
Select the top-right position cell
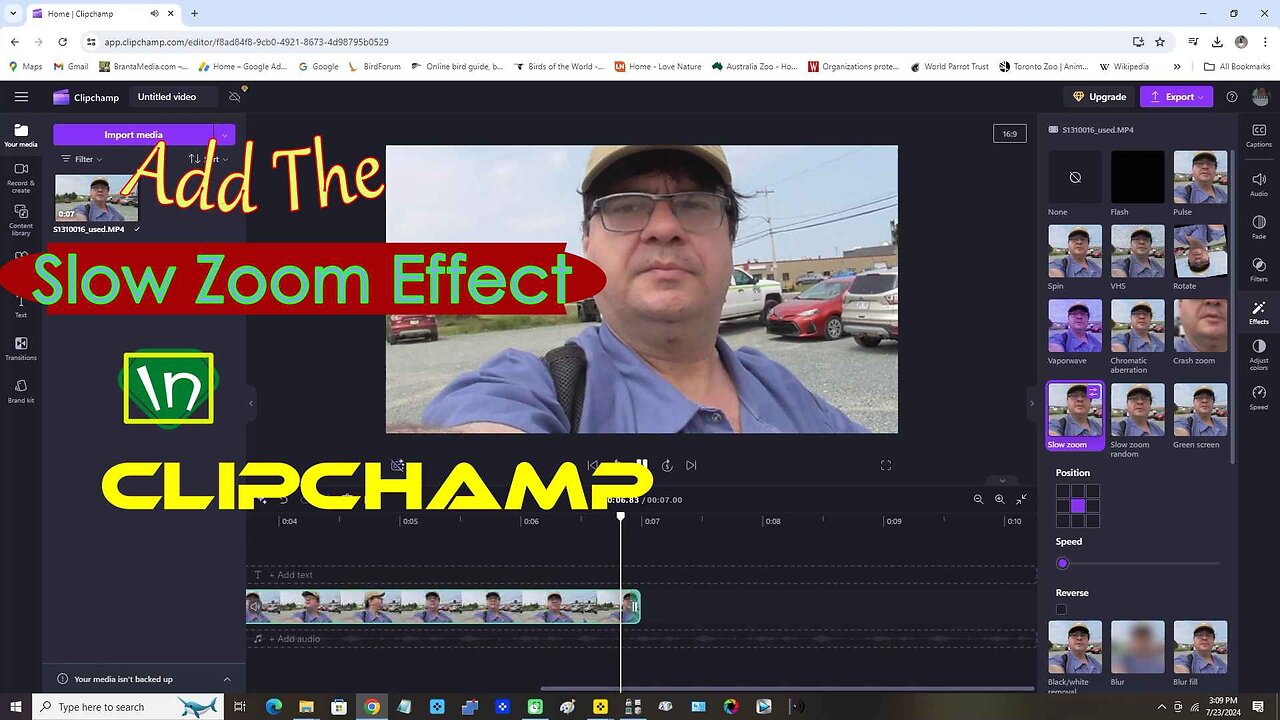point(1092,491)
